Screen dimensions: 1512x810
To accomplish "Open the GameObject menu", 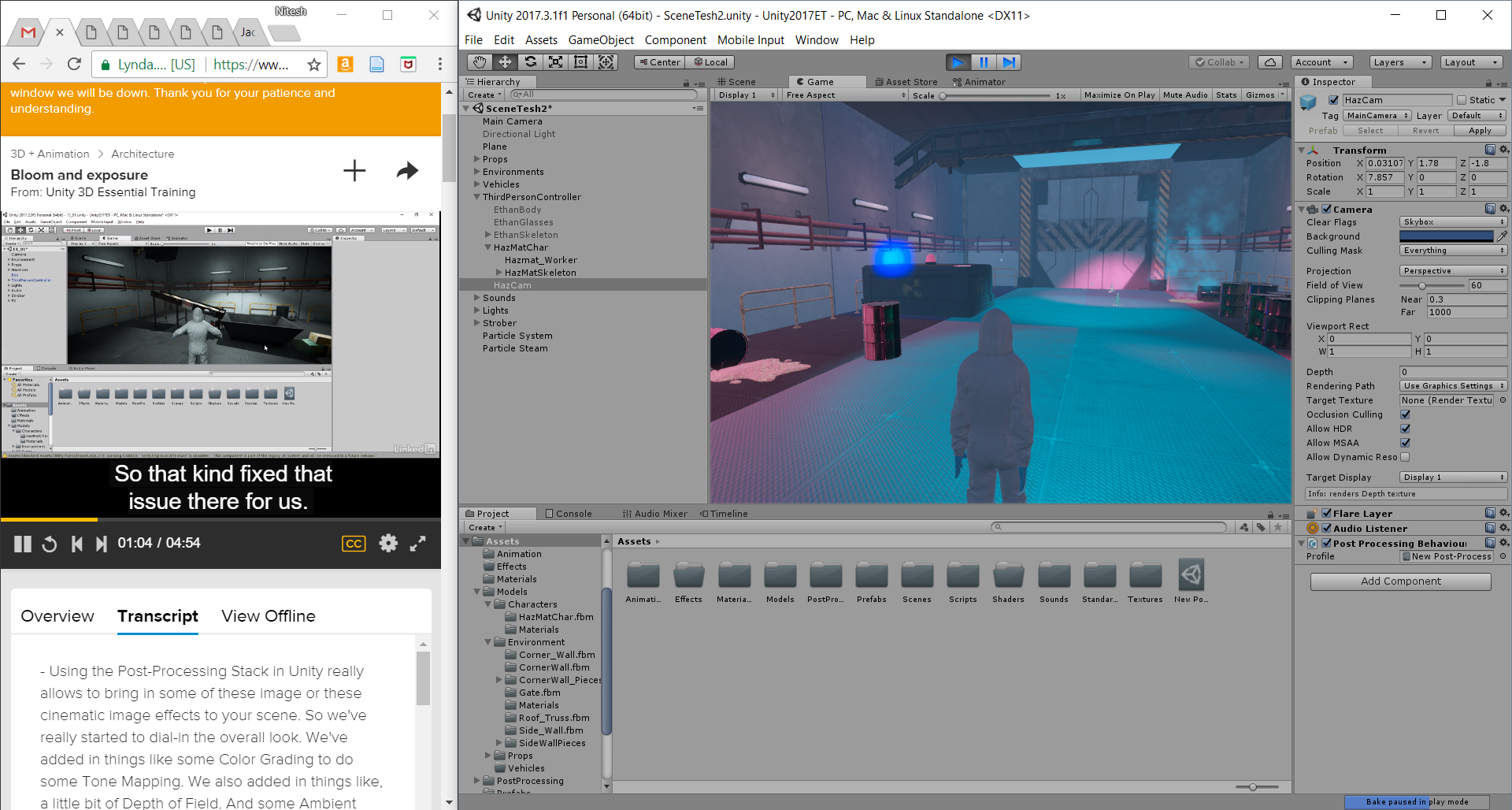I will coord(601,39).
